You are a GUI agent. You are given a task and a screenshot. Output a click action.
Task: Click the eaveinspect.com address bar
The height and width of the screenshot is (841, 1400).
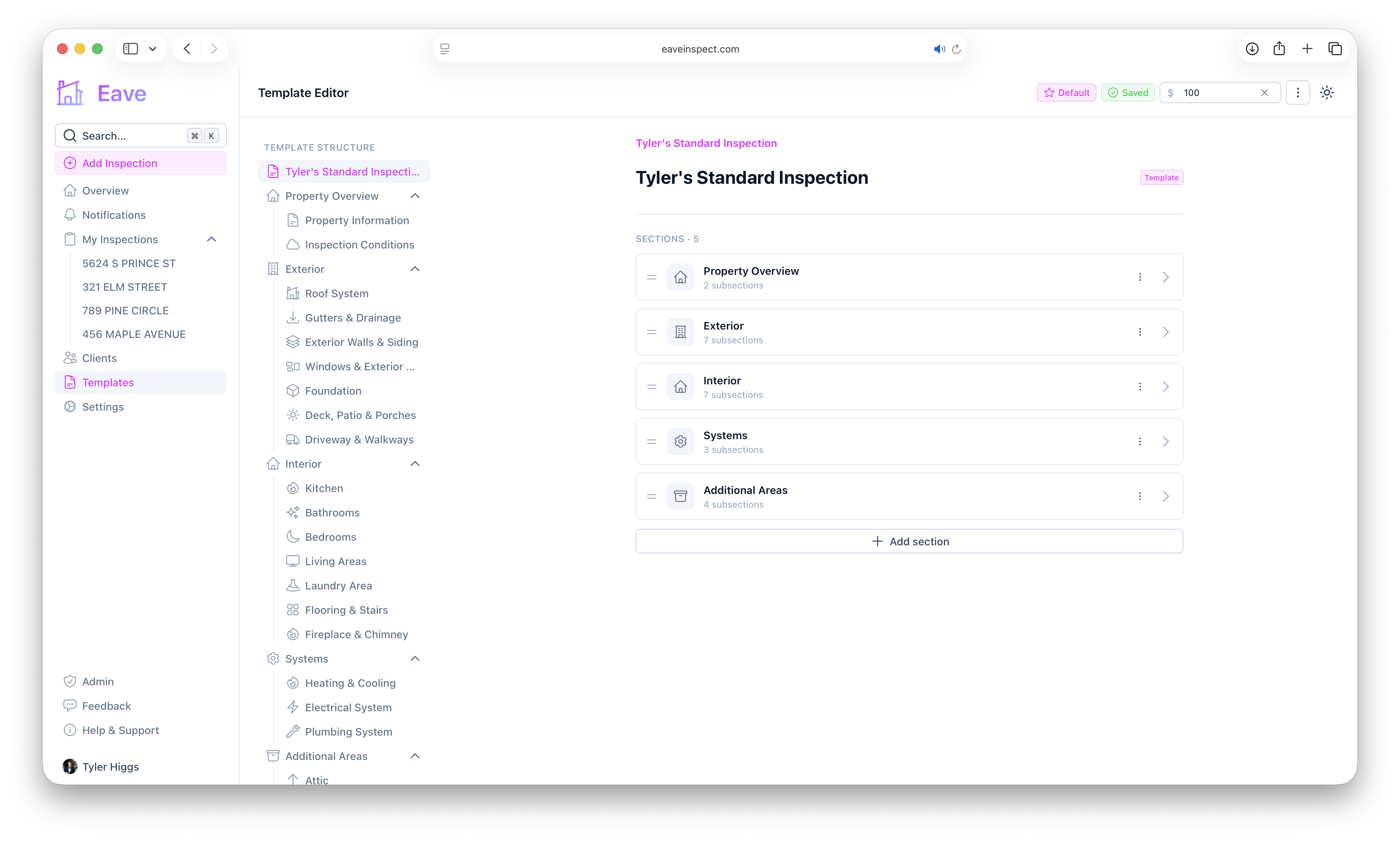(700, 49)
